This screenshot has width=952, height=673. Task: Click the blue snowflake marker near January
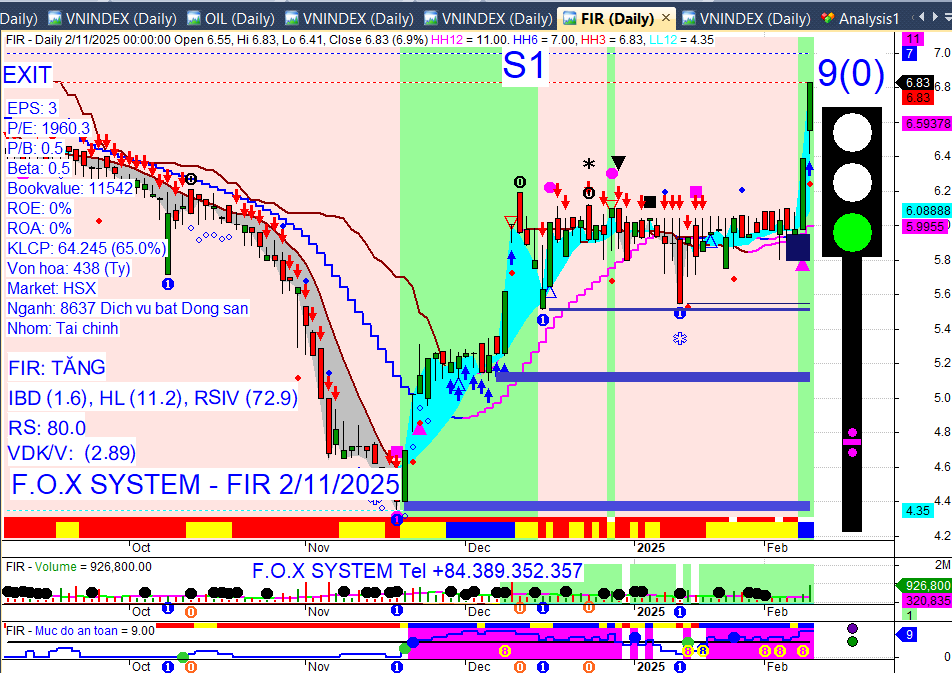point(680,338)
